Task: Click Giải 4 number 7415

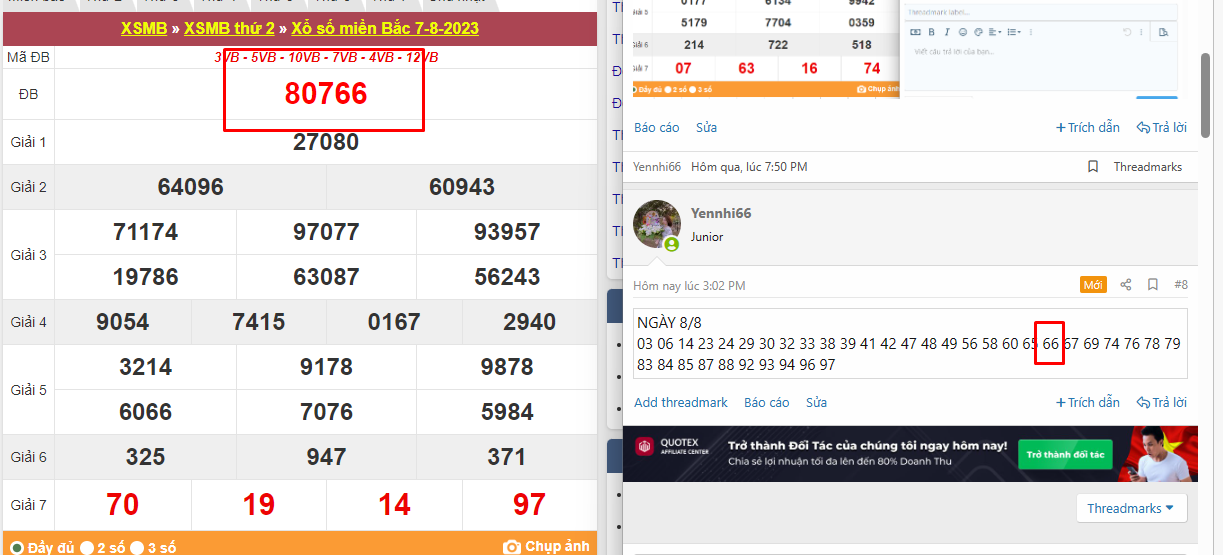Action: tap(259, 322)
